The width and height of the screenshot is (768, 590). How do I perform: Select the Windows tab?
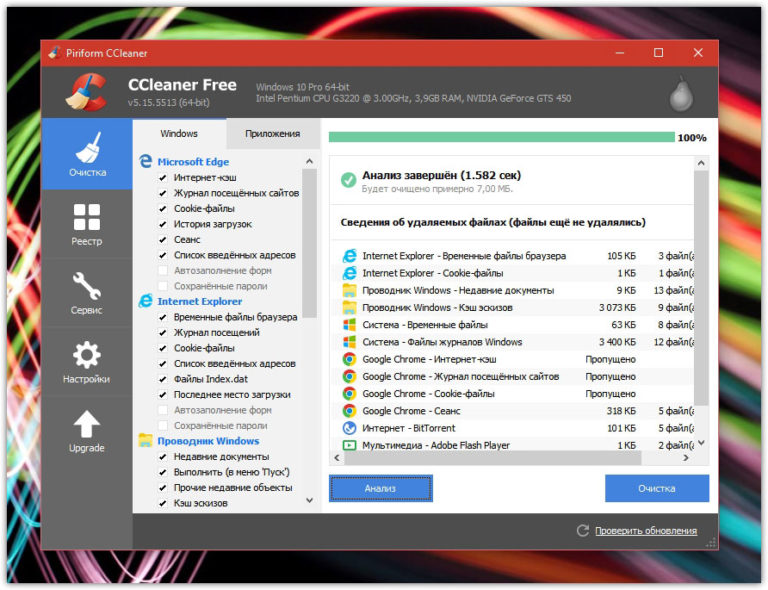tap(179, 133)
